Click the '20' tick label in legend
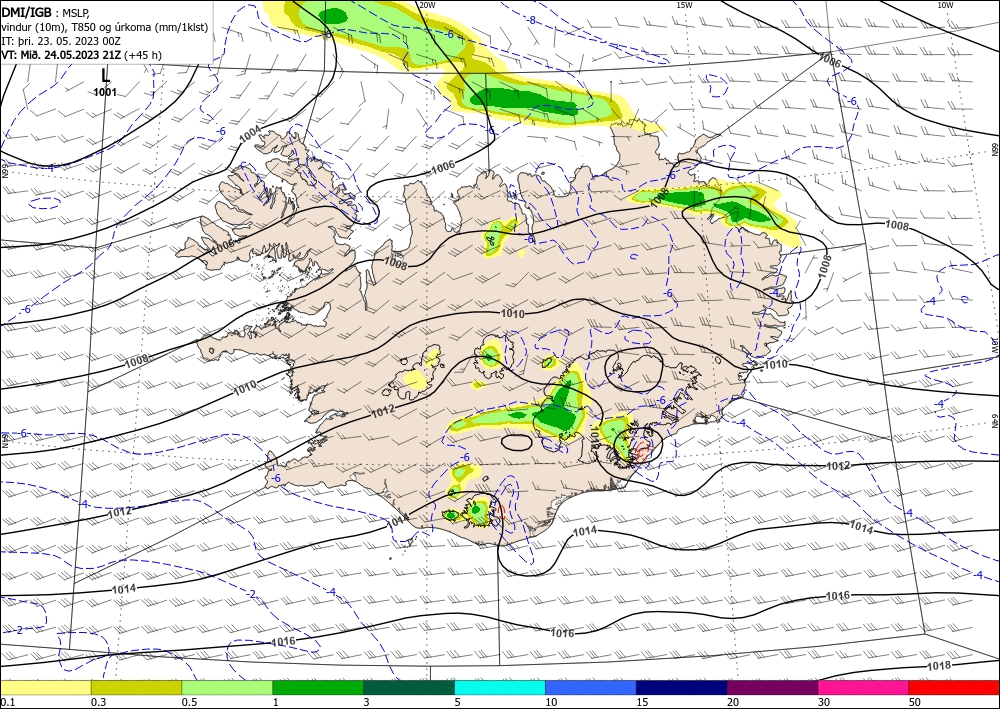1000x709 pixels. (x=733, y=702)
